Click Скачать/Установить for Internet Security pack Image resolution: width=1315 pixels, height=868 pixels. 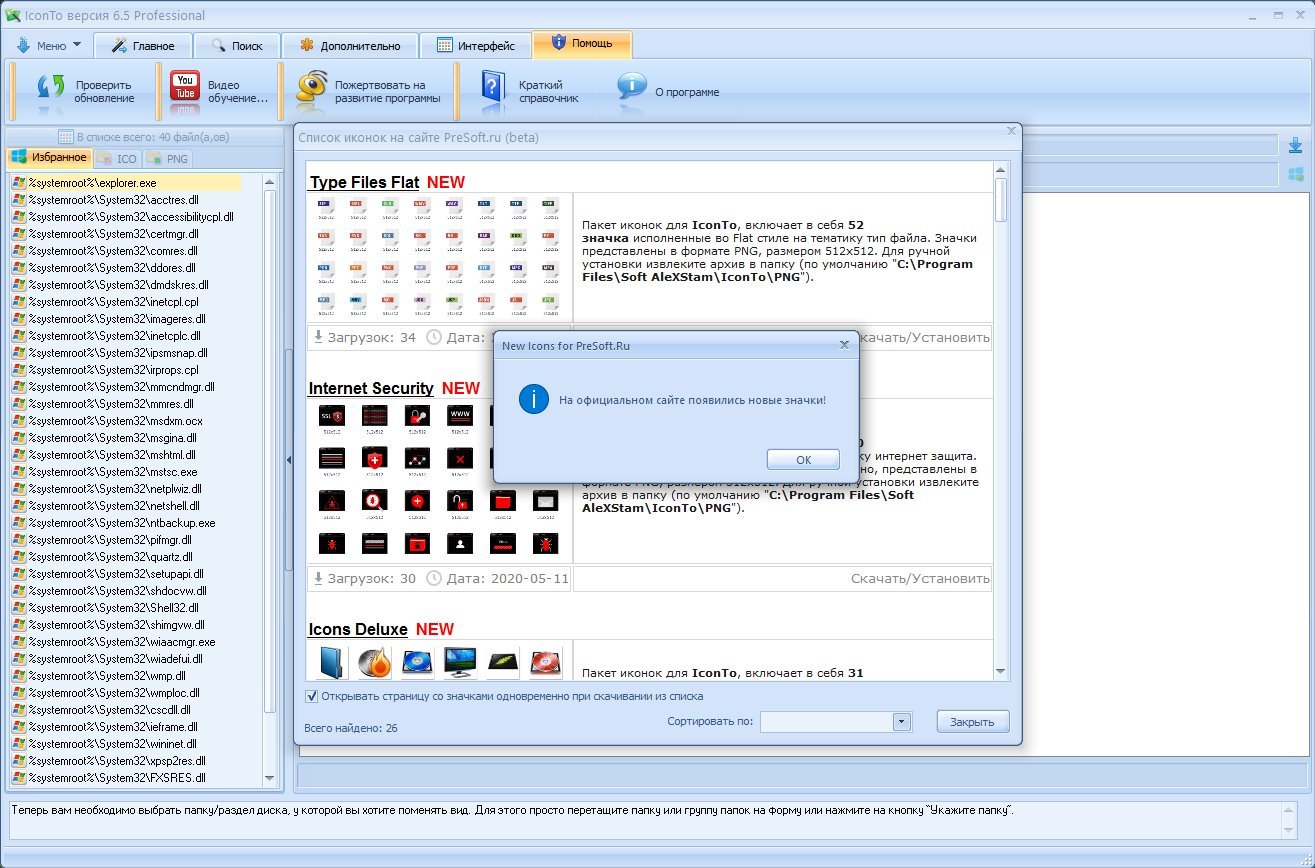coord(920,578)
